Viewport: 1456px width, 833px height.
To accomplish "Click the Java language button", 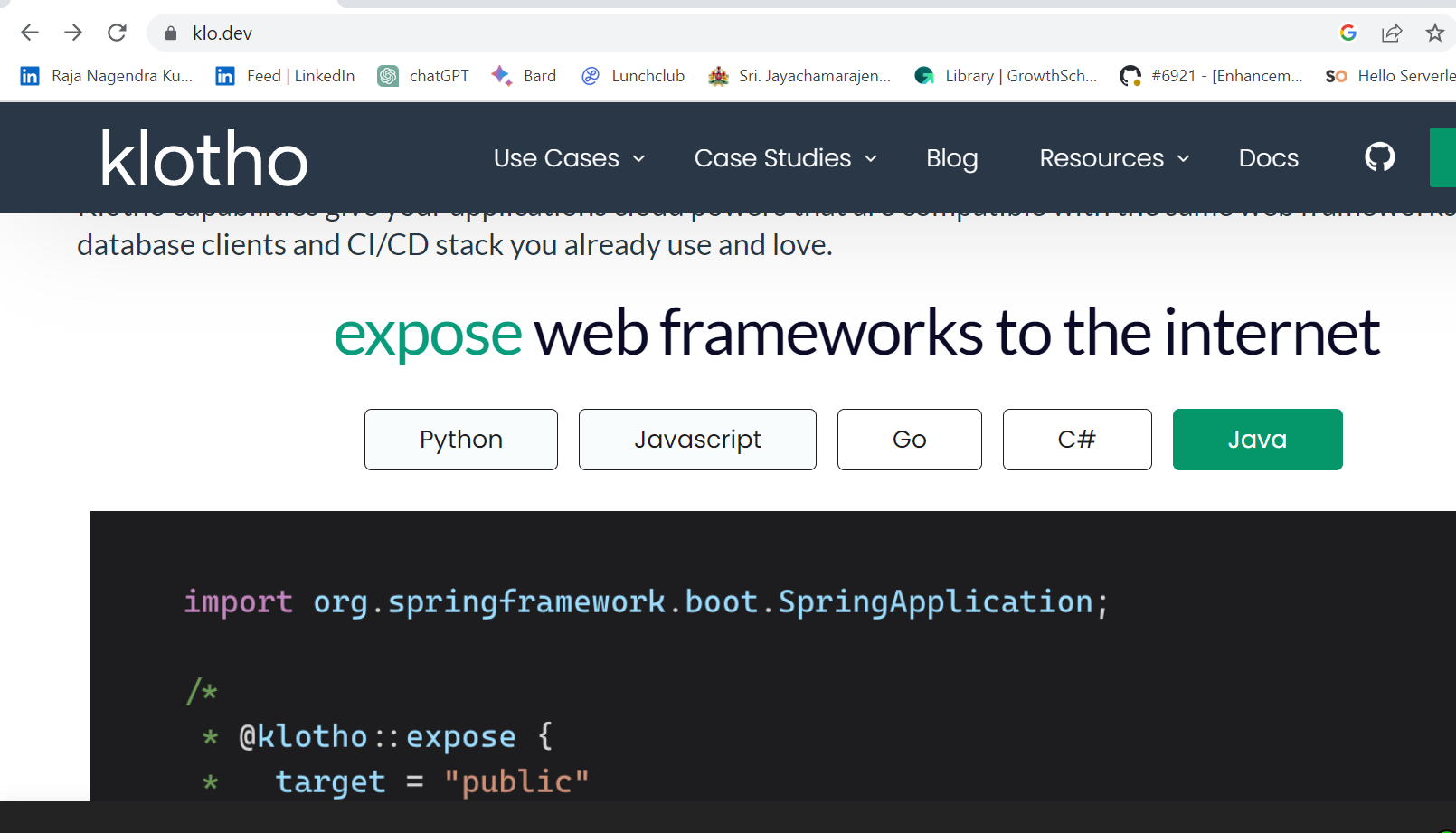I will [x=1257, y=440].
